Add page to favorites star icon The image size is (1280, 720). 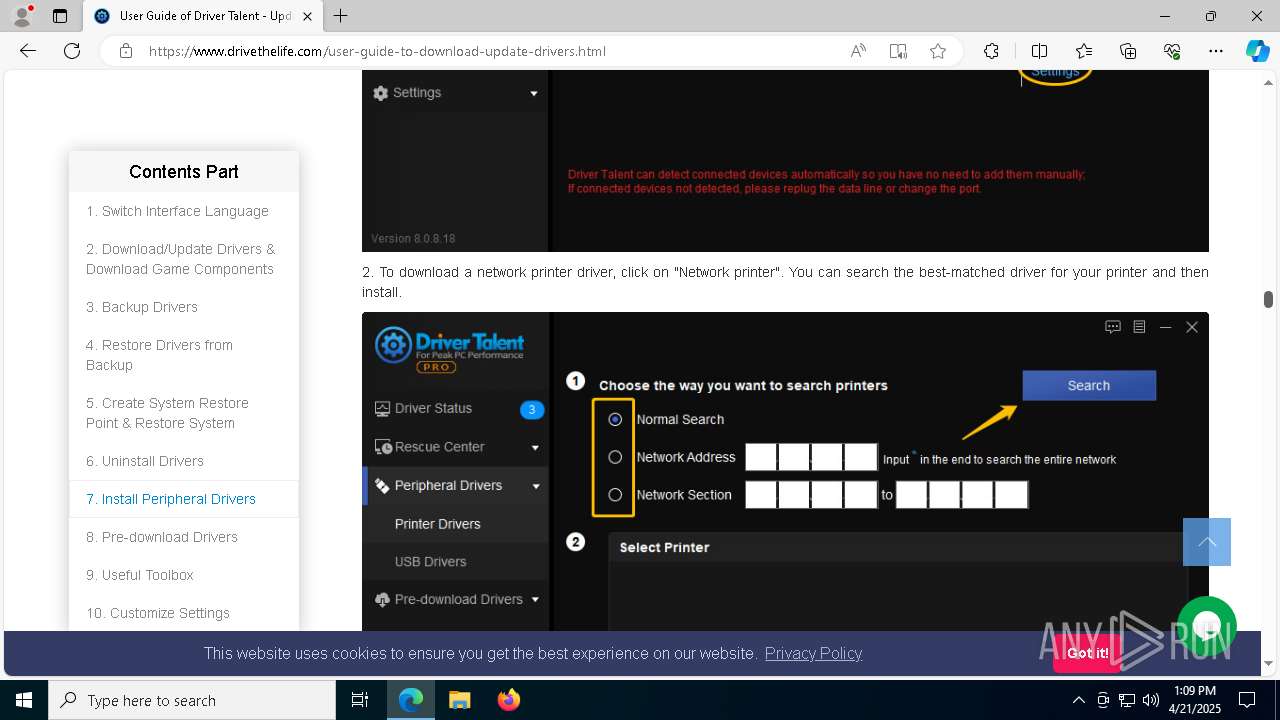938,51
